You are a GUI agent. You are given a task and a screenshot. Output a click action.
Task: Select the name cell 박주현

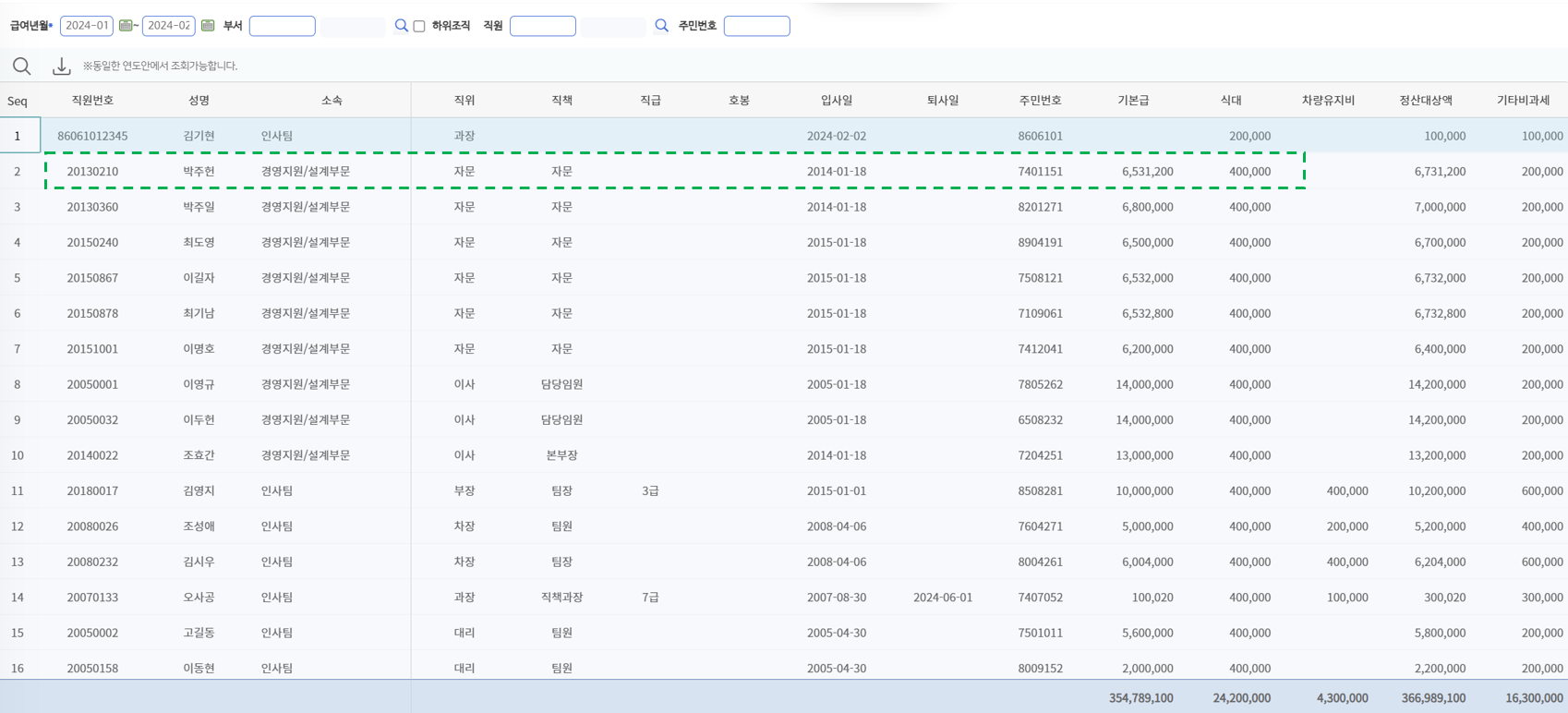click(x=199, y=171)
